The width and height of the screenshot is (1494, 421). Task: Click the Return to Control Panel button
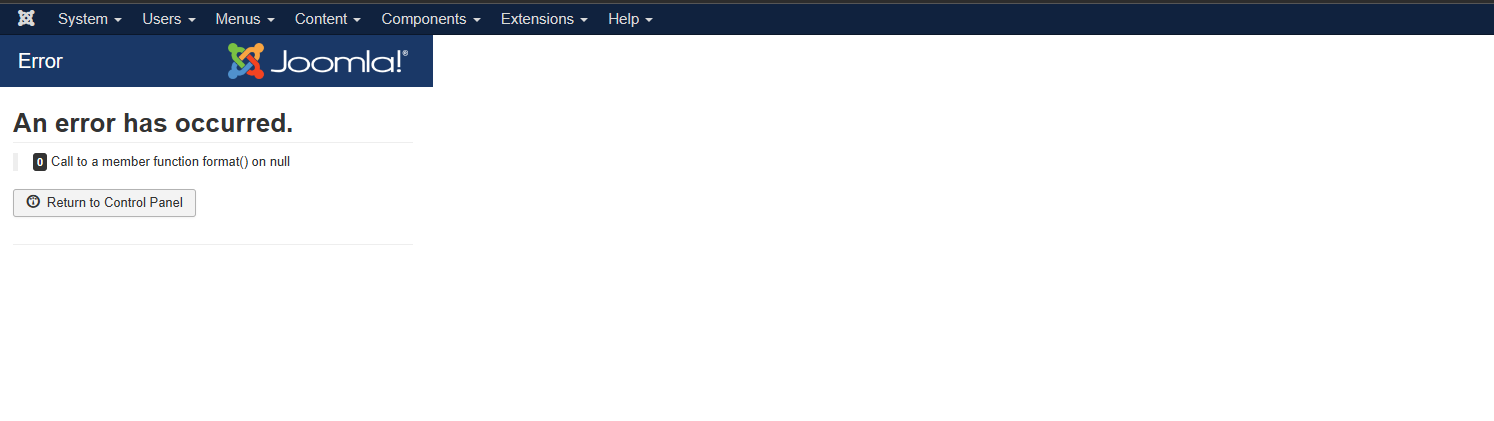coord(104,202)
